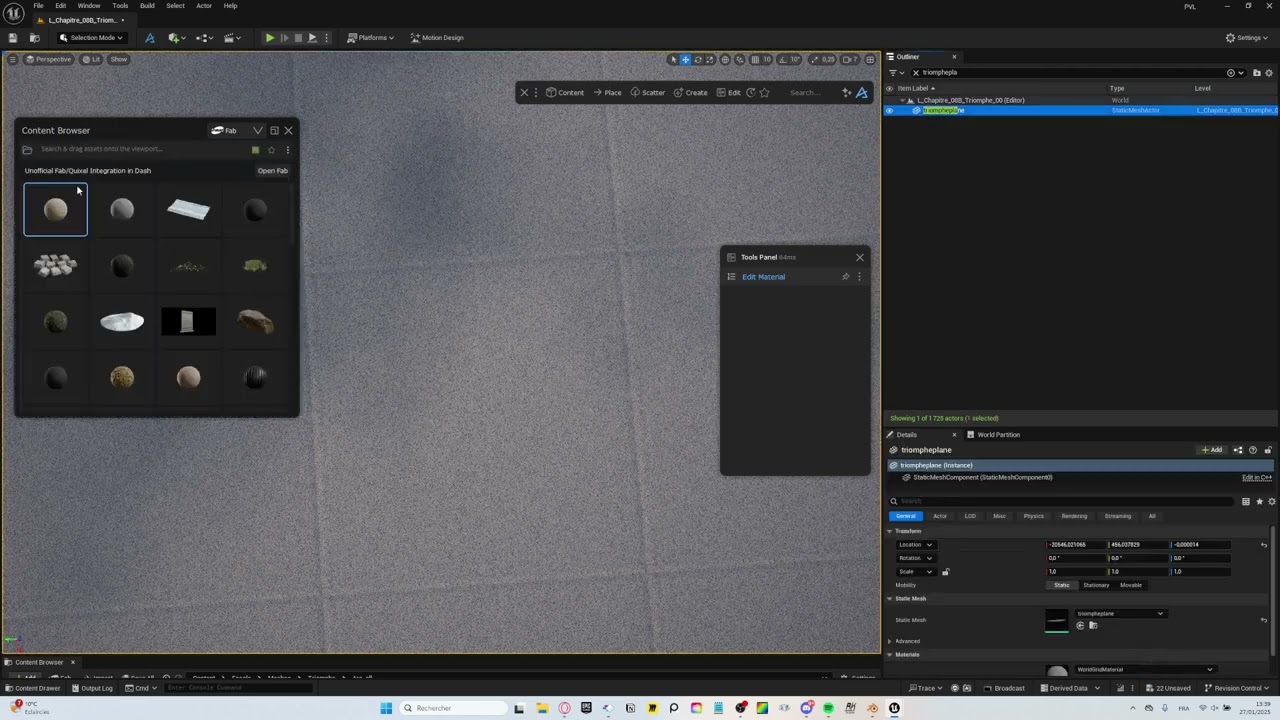The width and height of the screenshot is (1280, 720).
Task: Switch to the World Partition tab
Action: point(997,435)
